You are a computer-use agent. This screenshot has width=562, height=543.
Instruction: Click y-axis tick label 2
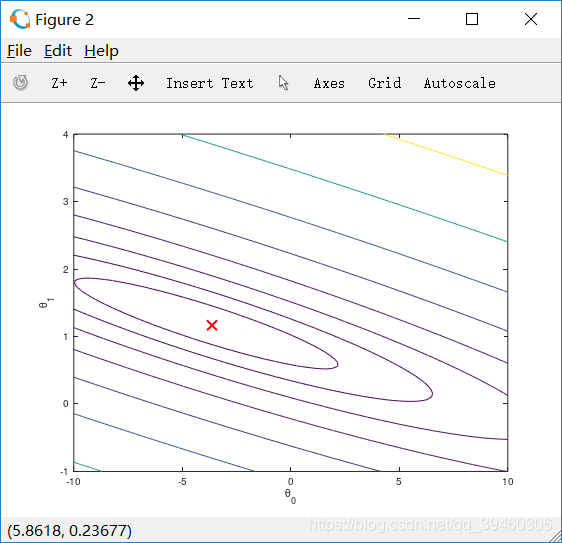[66, 270]
